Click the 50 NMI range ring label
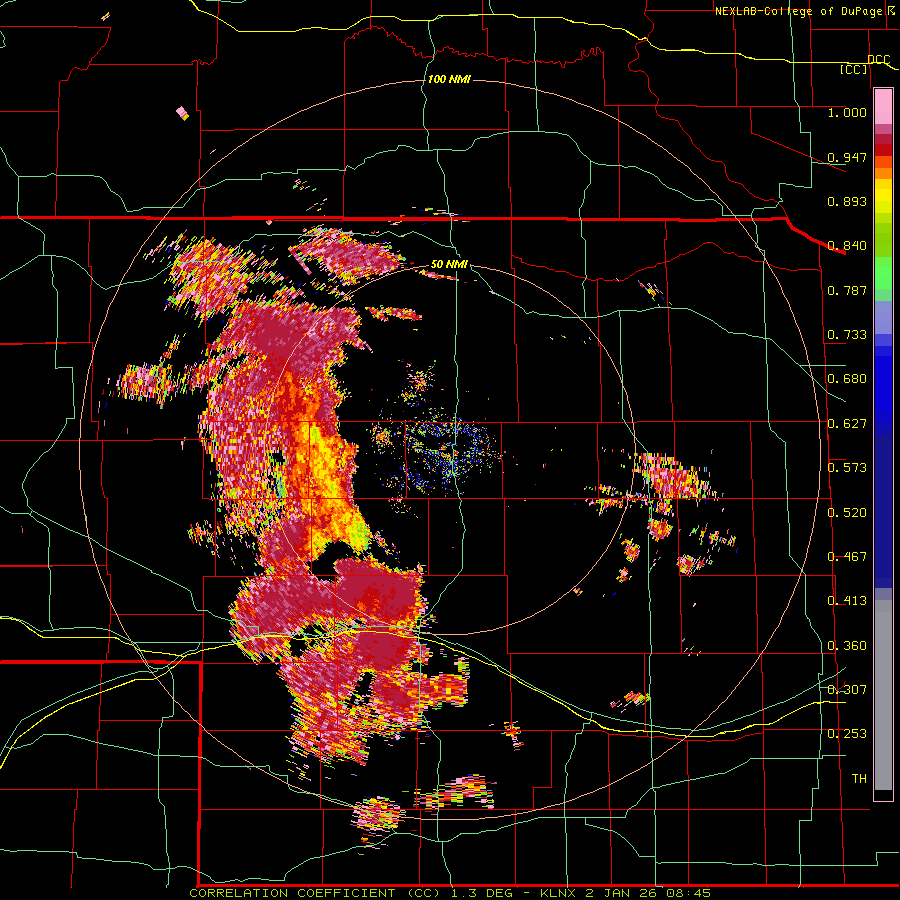The height and width of the screenshot is (900, 900). pos(449,264)
